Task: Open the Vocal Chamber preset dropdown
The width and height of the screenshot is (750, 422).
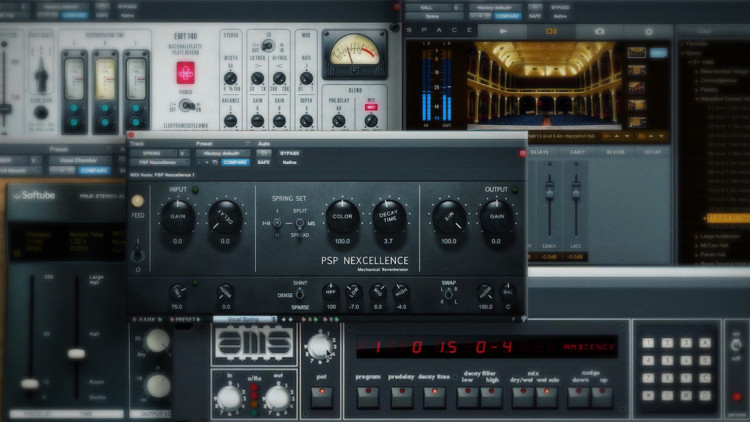Action: coord(79,160)
